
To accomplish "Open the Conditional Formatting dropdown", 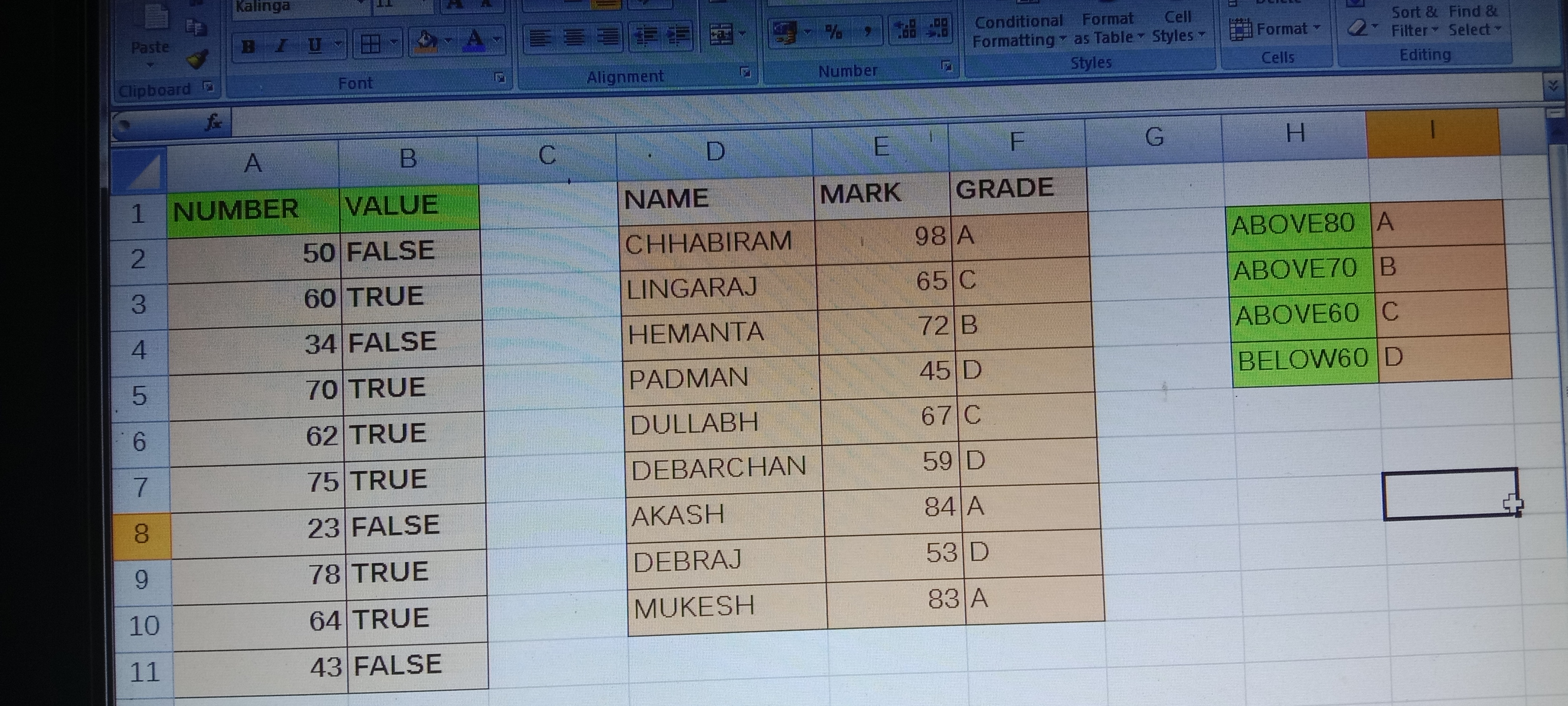I will point(1018,31).
